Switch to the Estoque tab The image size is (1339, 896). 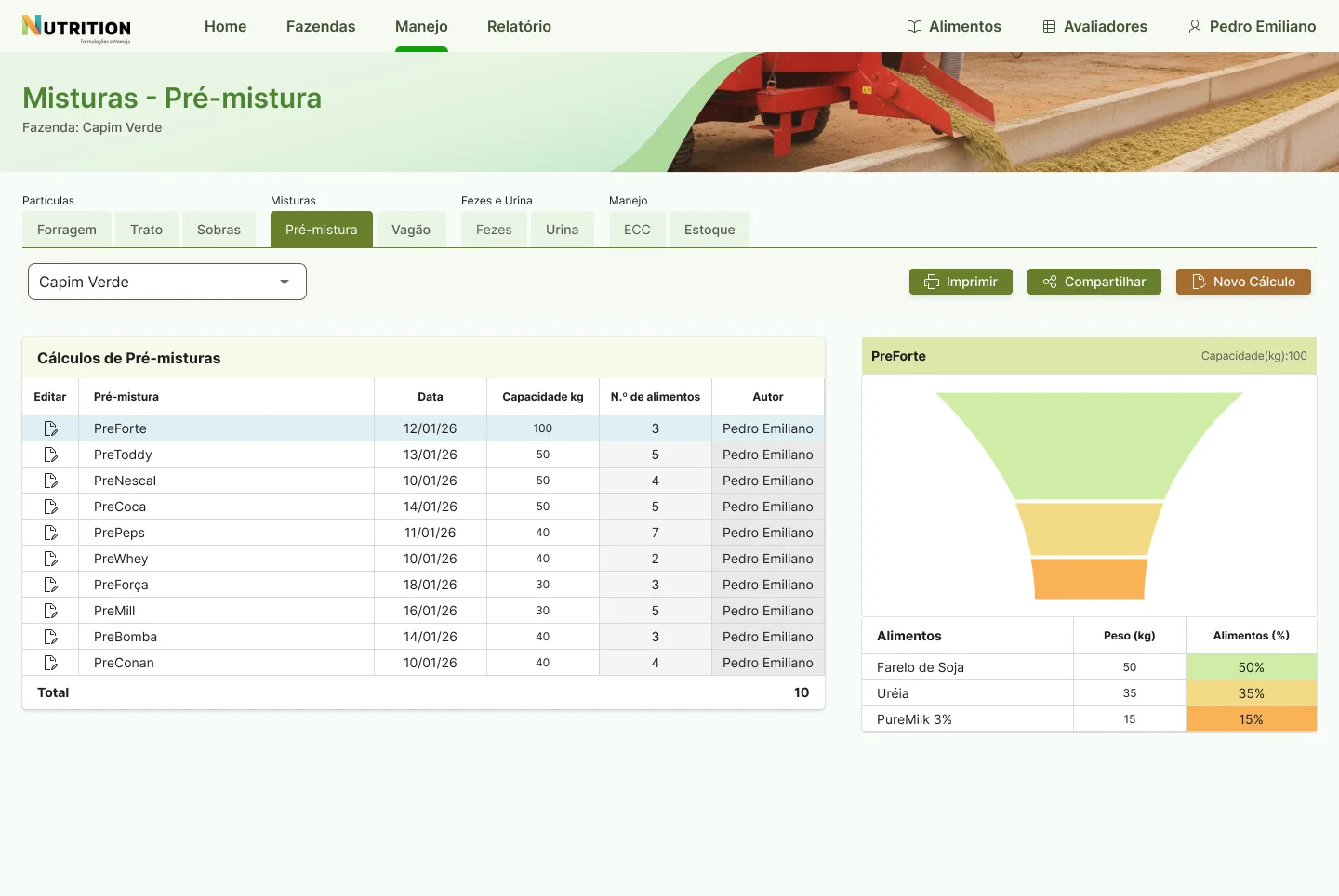pos(709,230)
